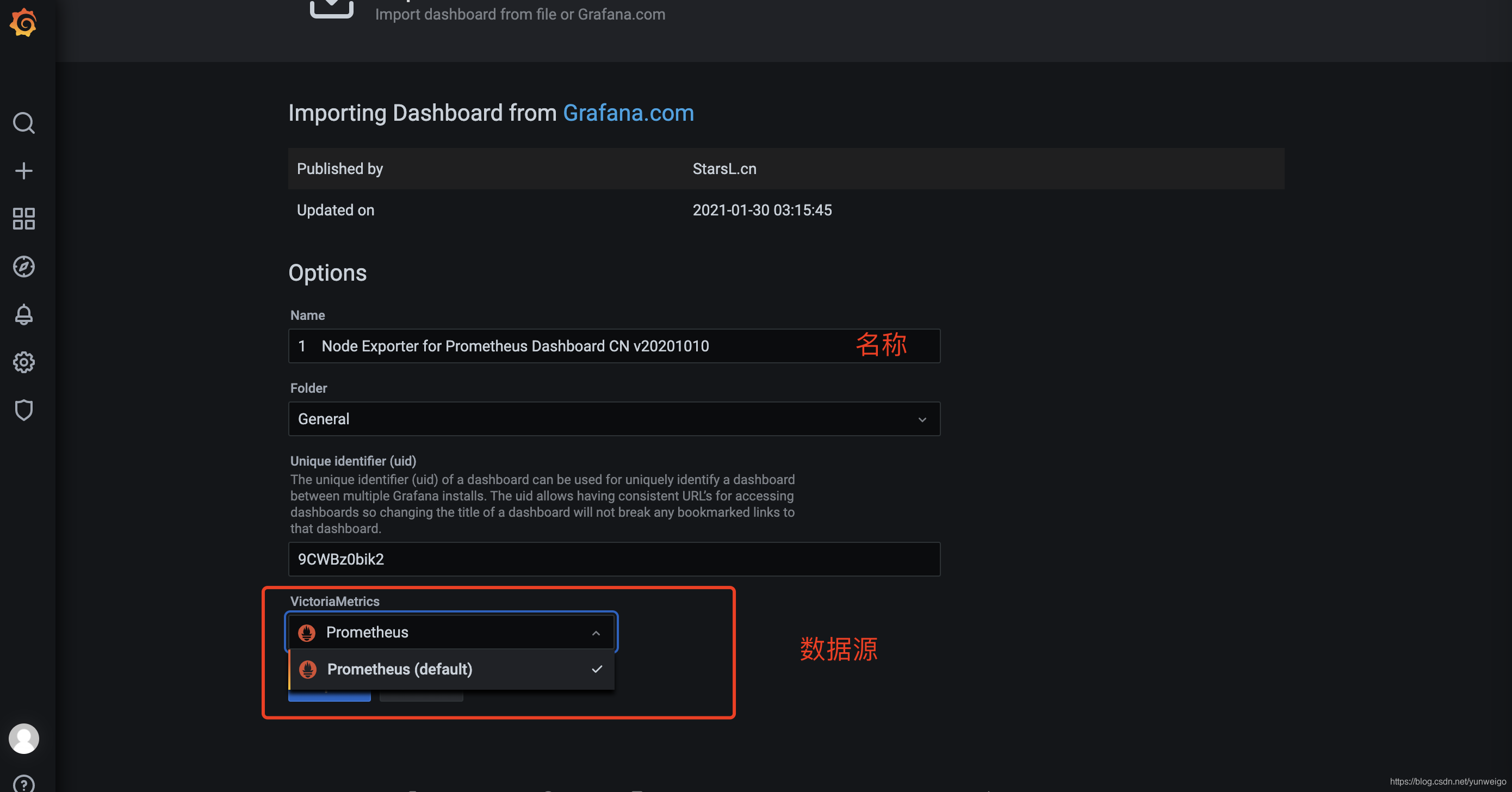This screenshot has height=792, width=1512.
Task: Click the checkmark on Prometheus (default)
Action: tap(597, 669)
